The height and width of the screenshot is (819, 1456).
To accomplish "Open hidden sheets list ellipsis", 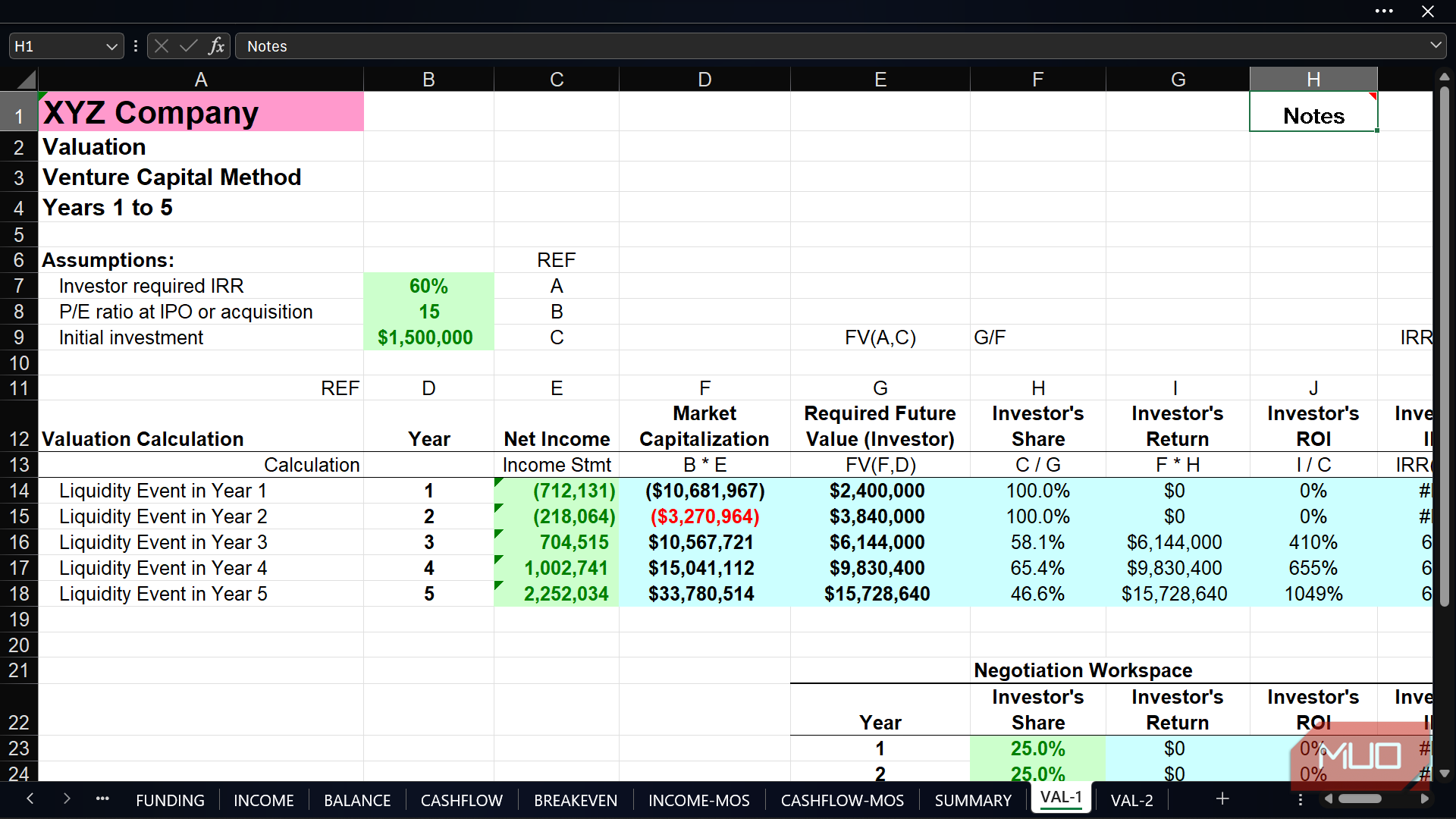I will point(102,799).
